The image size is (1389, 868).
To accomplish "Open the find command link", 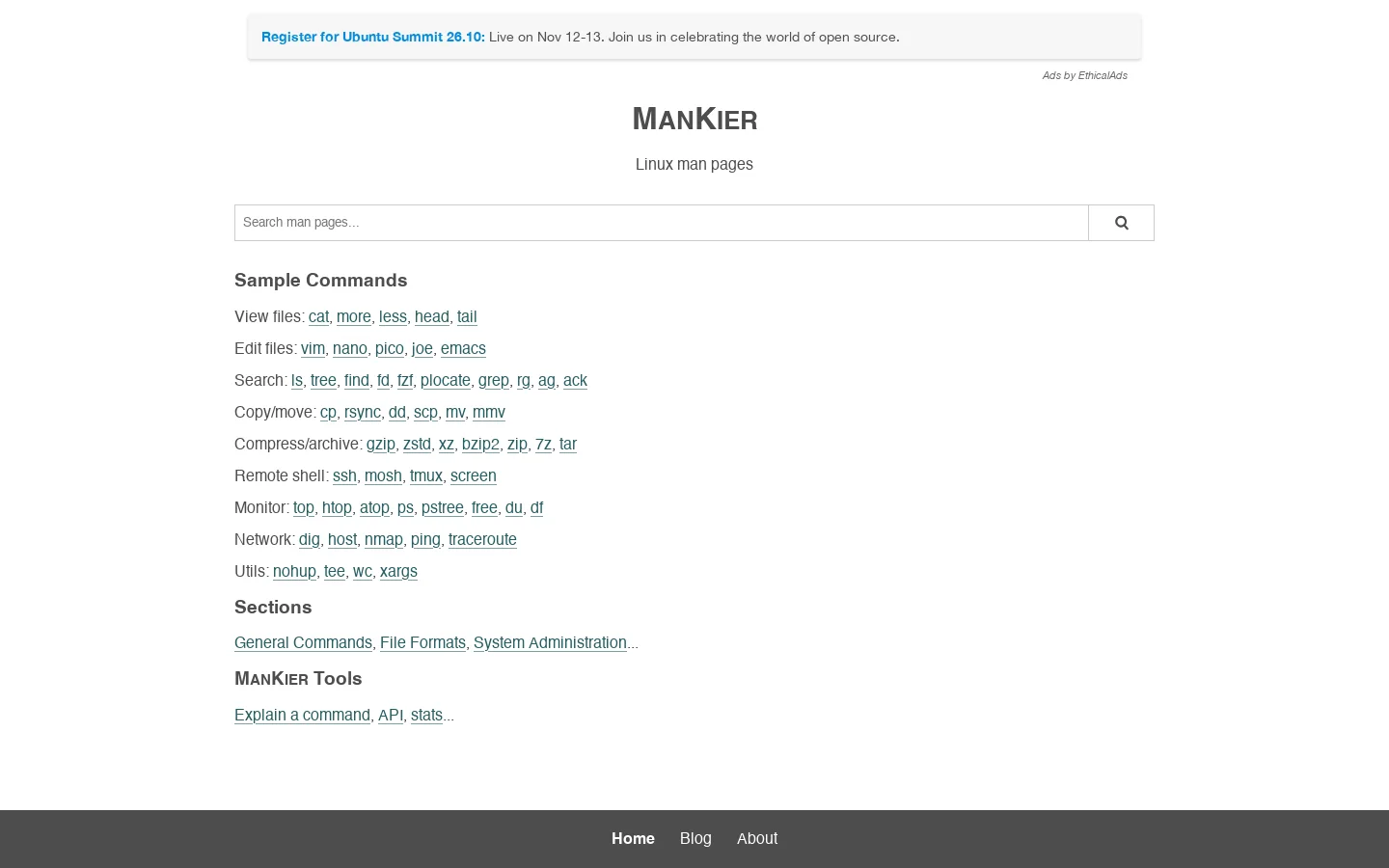I will (357, 380).
